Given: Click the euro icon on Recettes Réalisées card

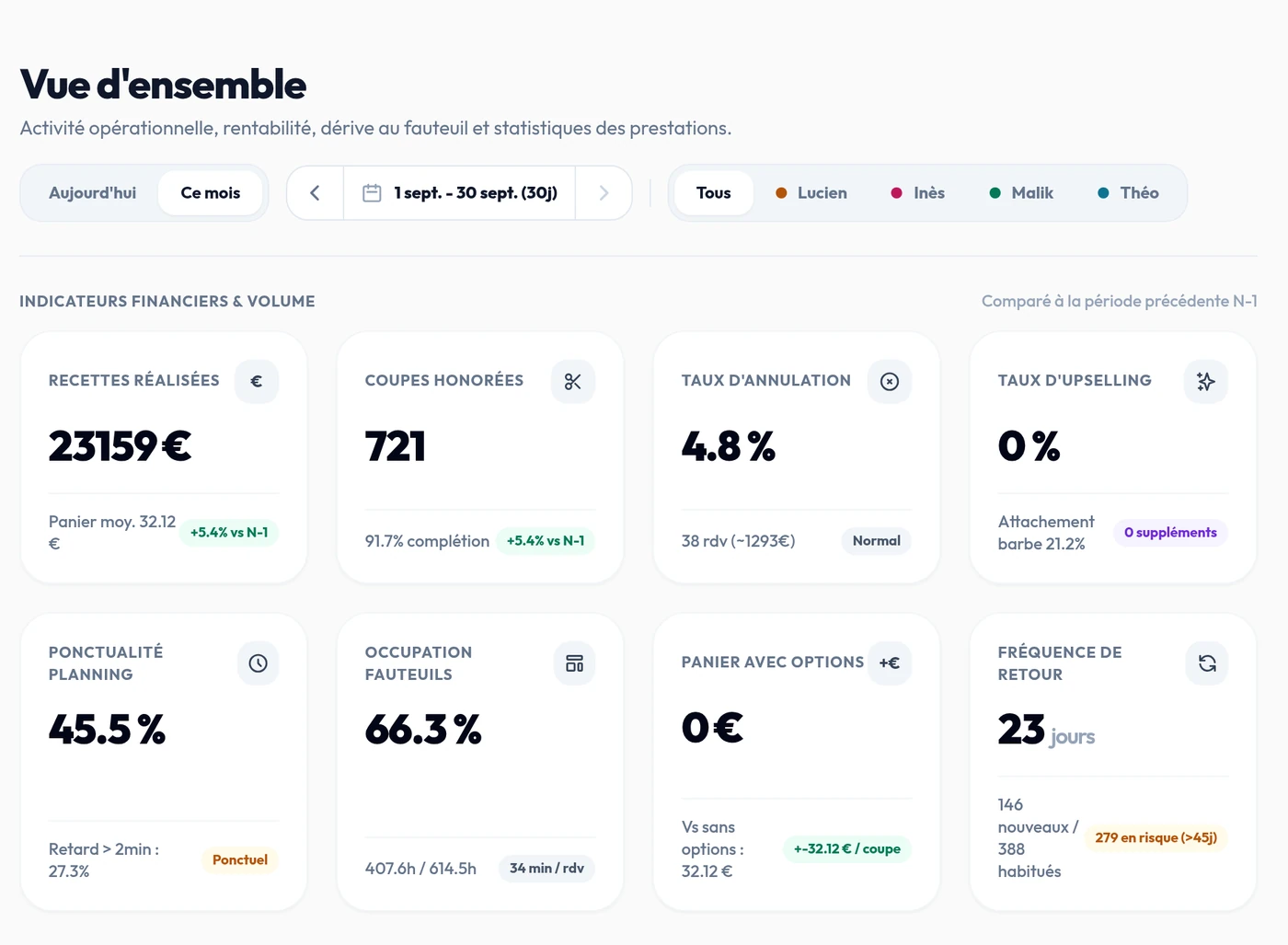Looking at the screenshot, I should pyautogui.click(x=257, y=381).
